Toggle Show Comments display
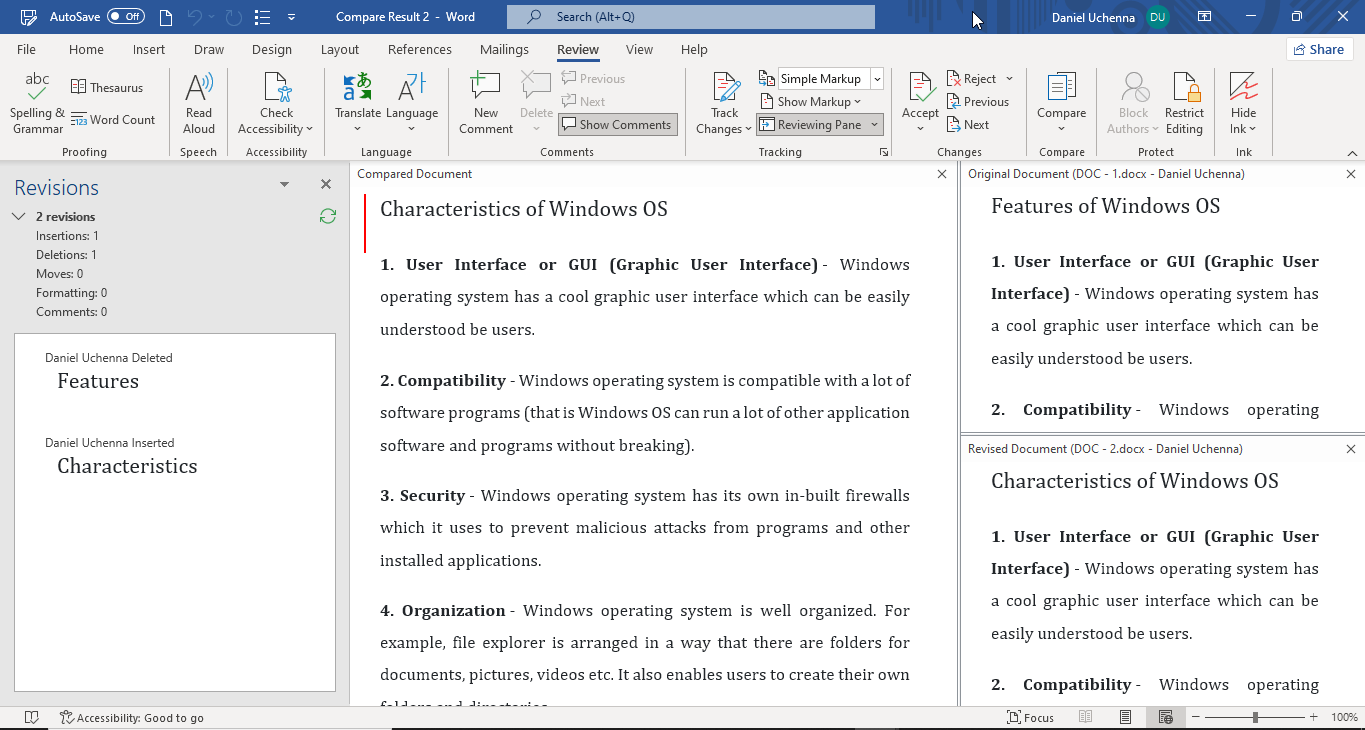This screenshot has height=730, width=1365. tap(617, 124)
